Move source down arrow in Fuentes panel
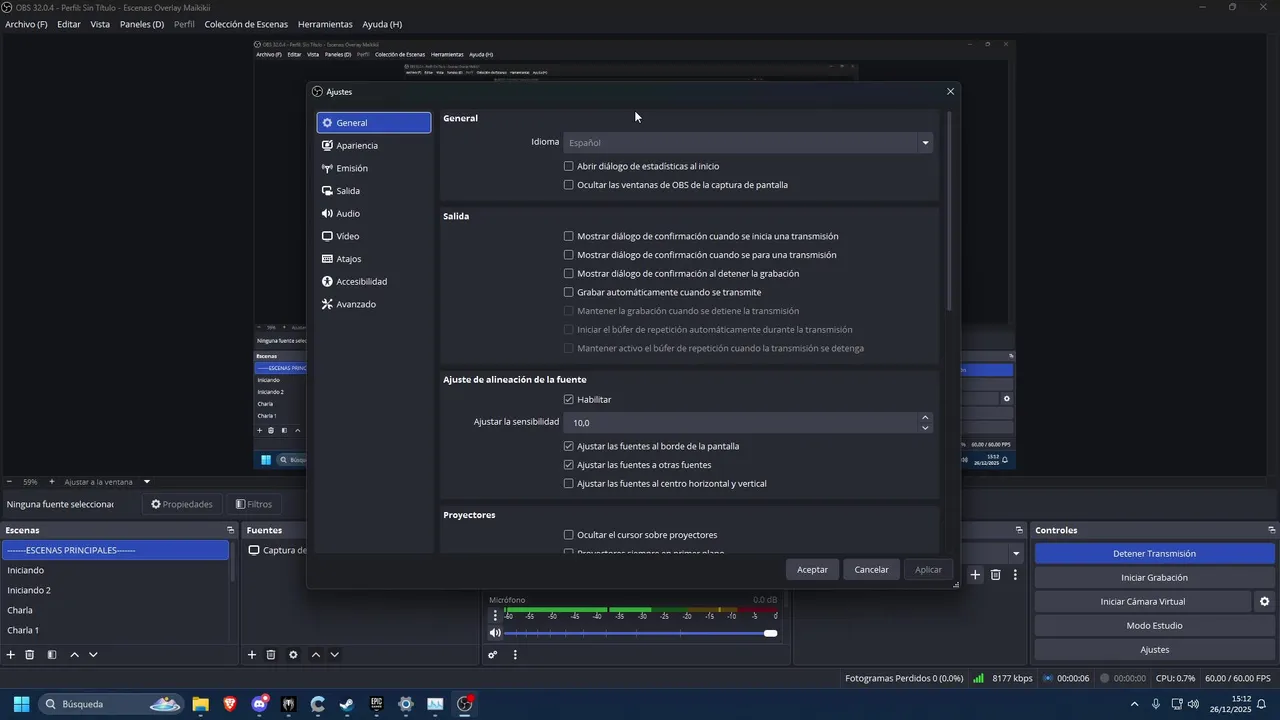This screenshot has height=720, width=1280. tap(335, 655)
